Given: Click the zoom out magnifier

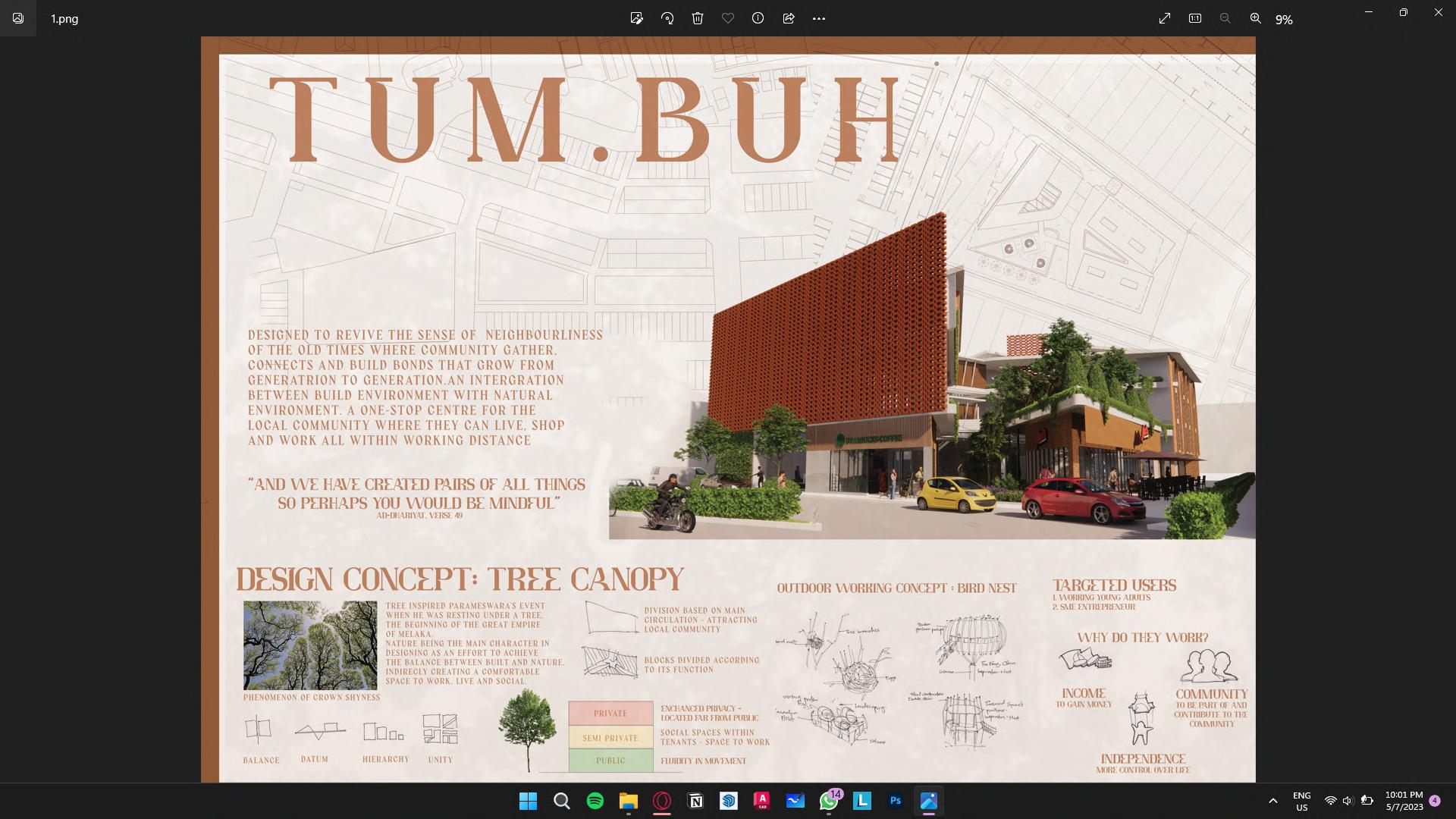Looking at the screenshot, I should pyautogui.click(x=1225, y=18).
